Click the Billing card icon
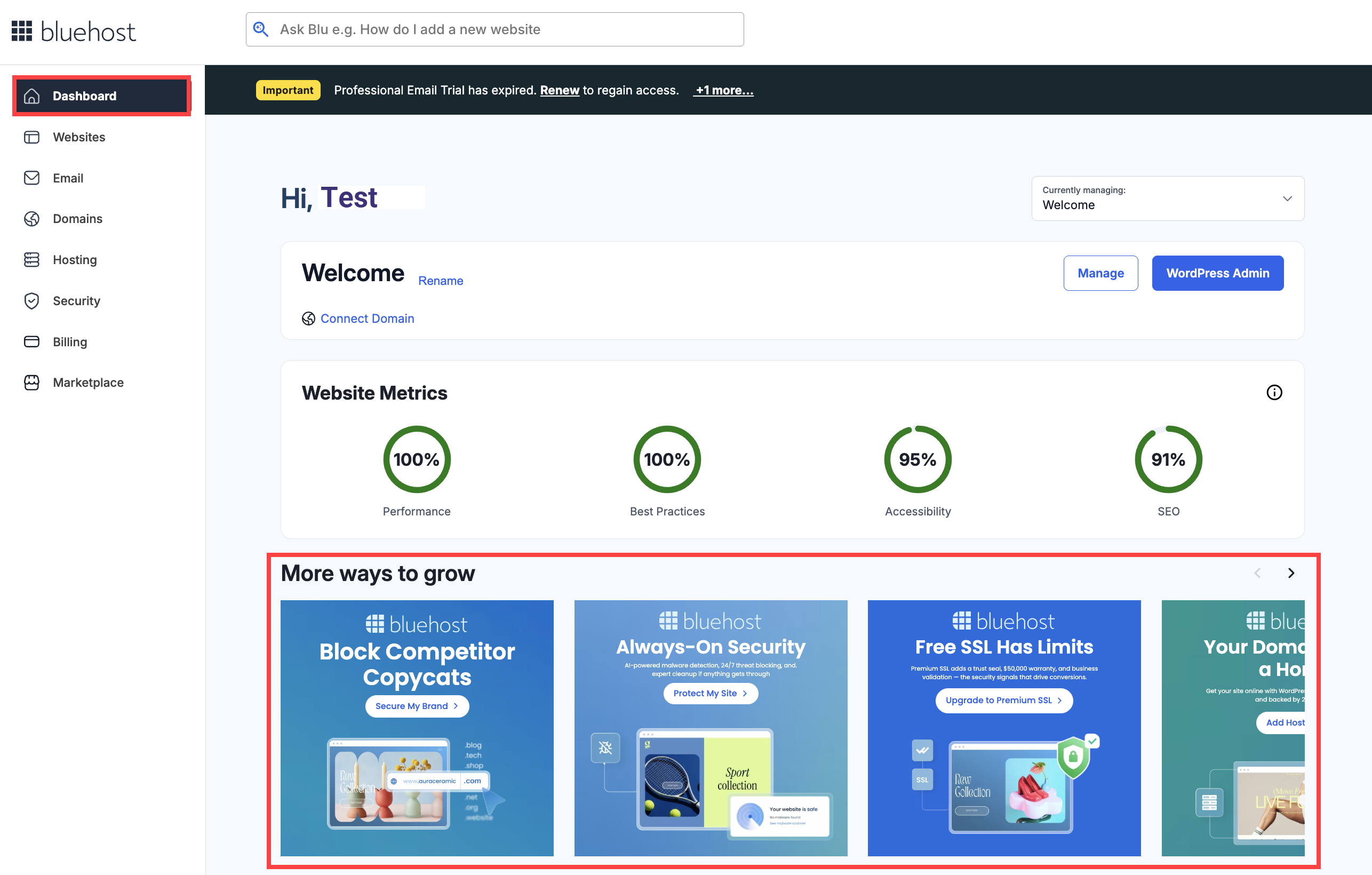The image size is (1372, 875). (x=32, y=341)
